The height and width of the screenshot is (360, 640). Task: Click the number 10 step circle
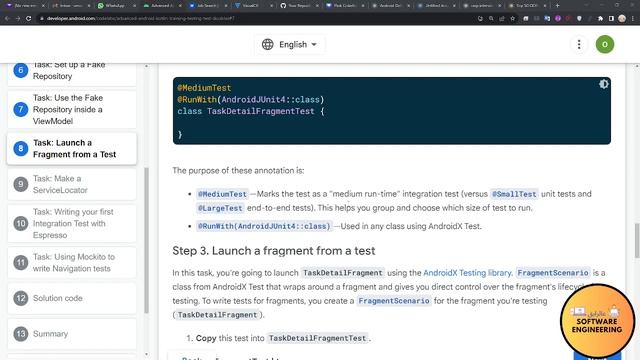click(20, 223)
